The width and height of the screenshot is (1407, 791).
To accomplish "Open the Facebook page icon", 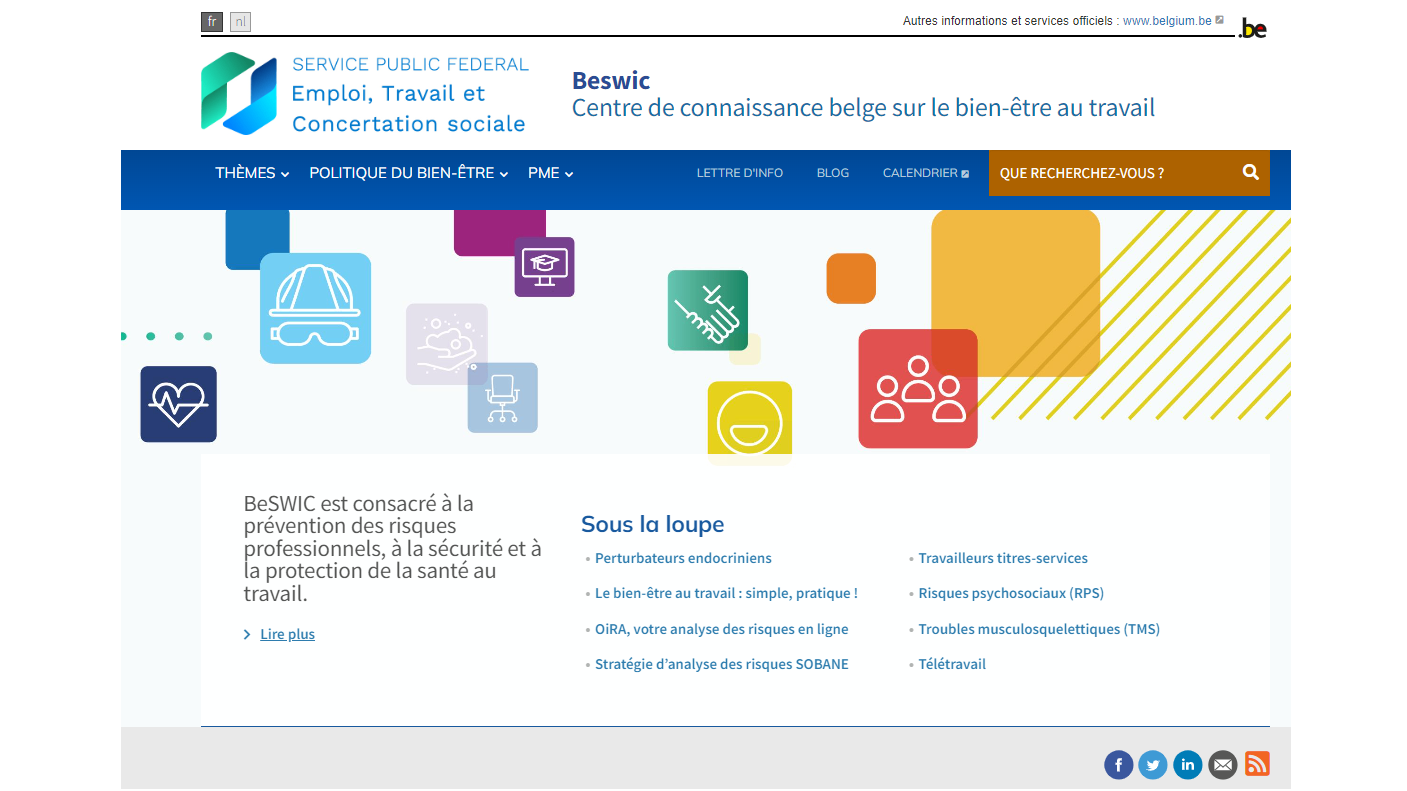I will pyautogui.click(x=1118, y=764).
